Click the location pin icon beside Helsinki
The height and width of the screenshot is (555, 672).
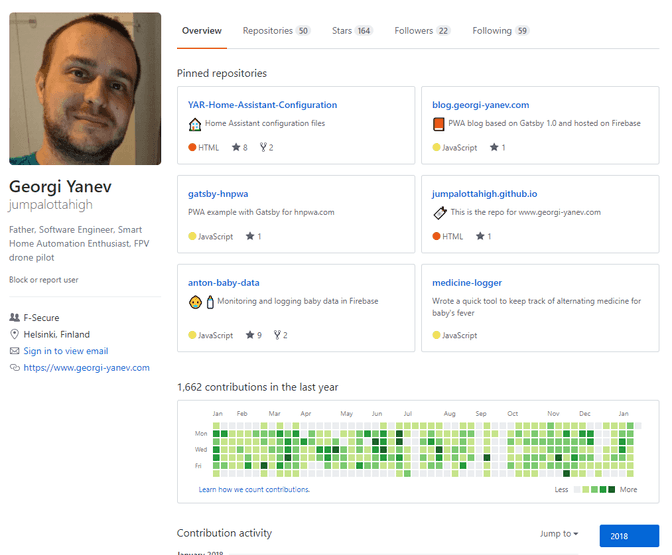tap(15, 334)
